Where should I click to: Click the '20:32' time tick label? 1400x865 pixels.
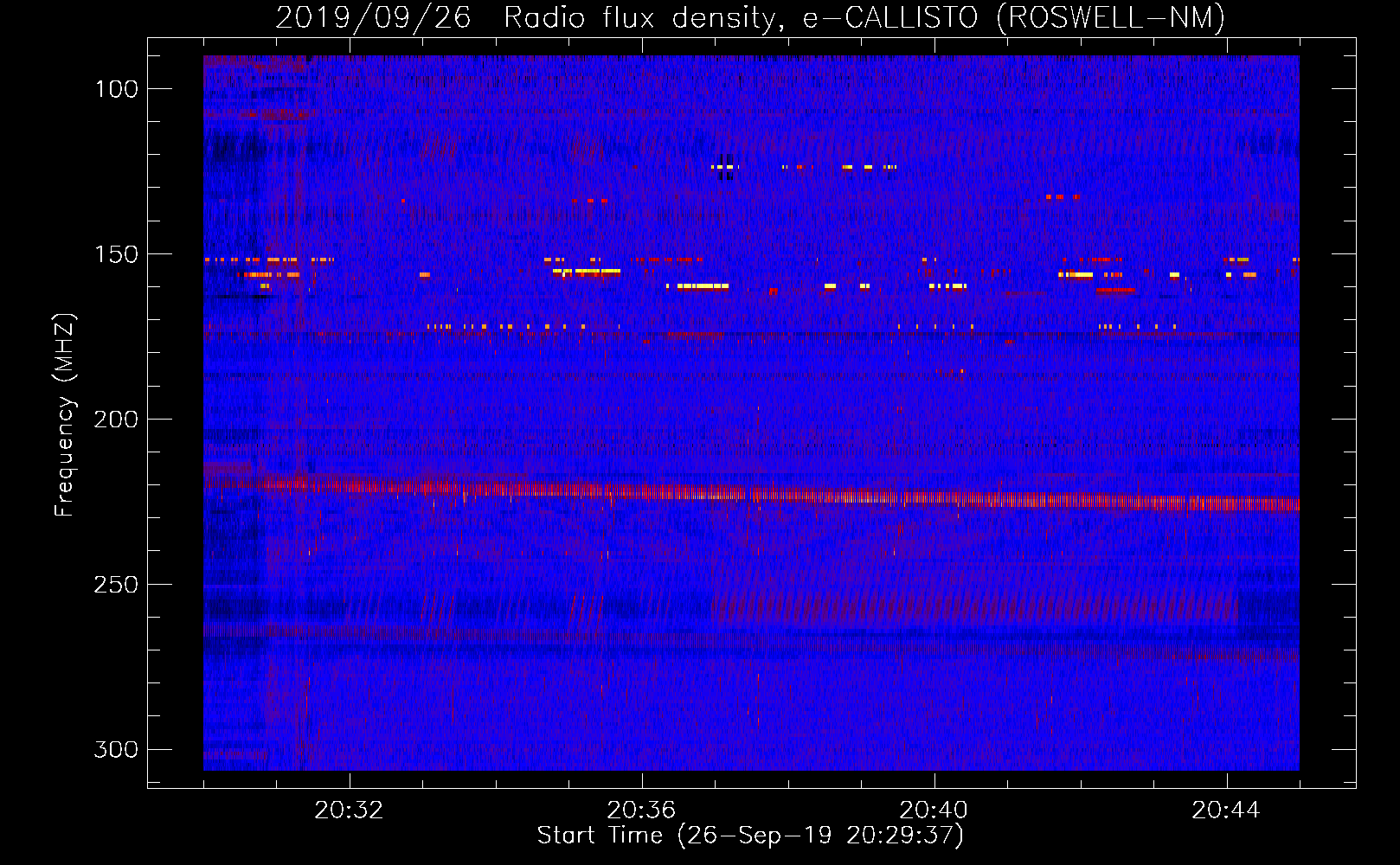349,811
